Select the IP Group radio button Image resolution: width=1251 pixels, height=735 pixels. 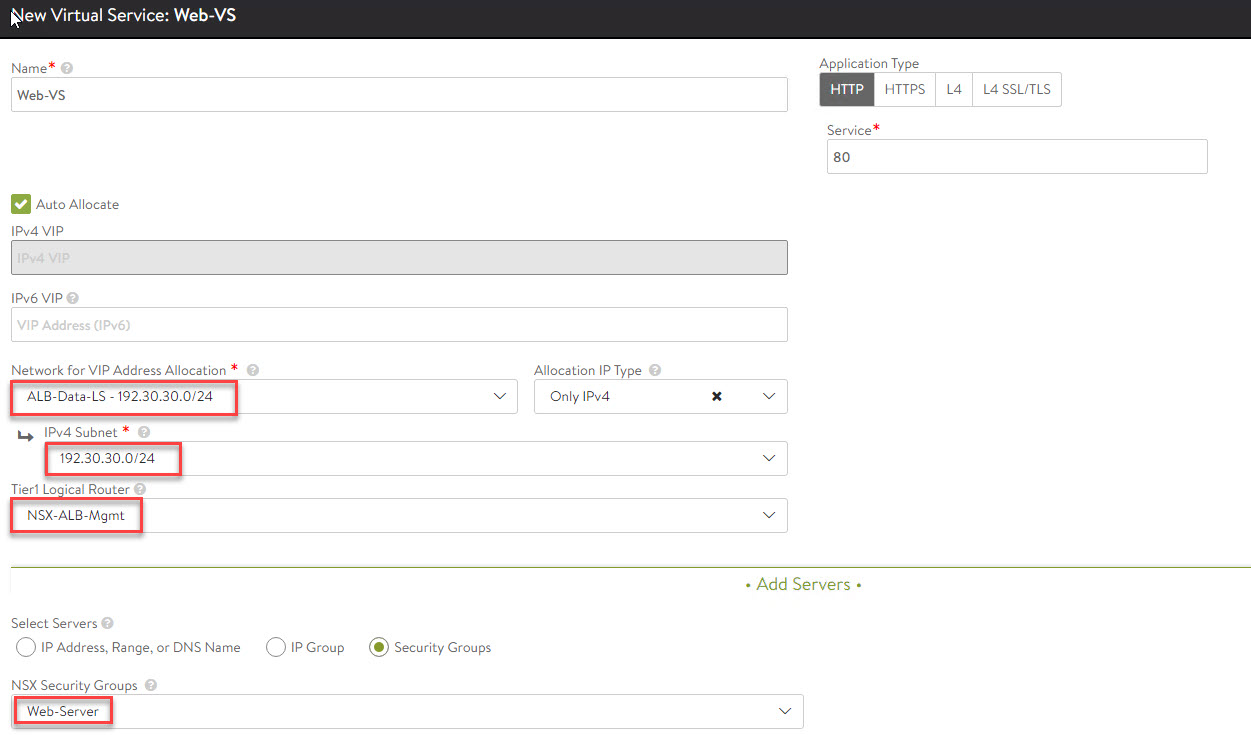tap(276, 647)
